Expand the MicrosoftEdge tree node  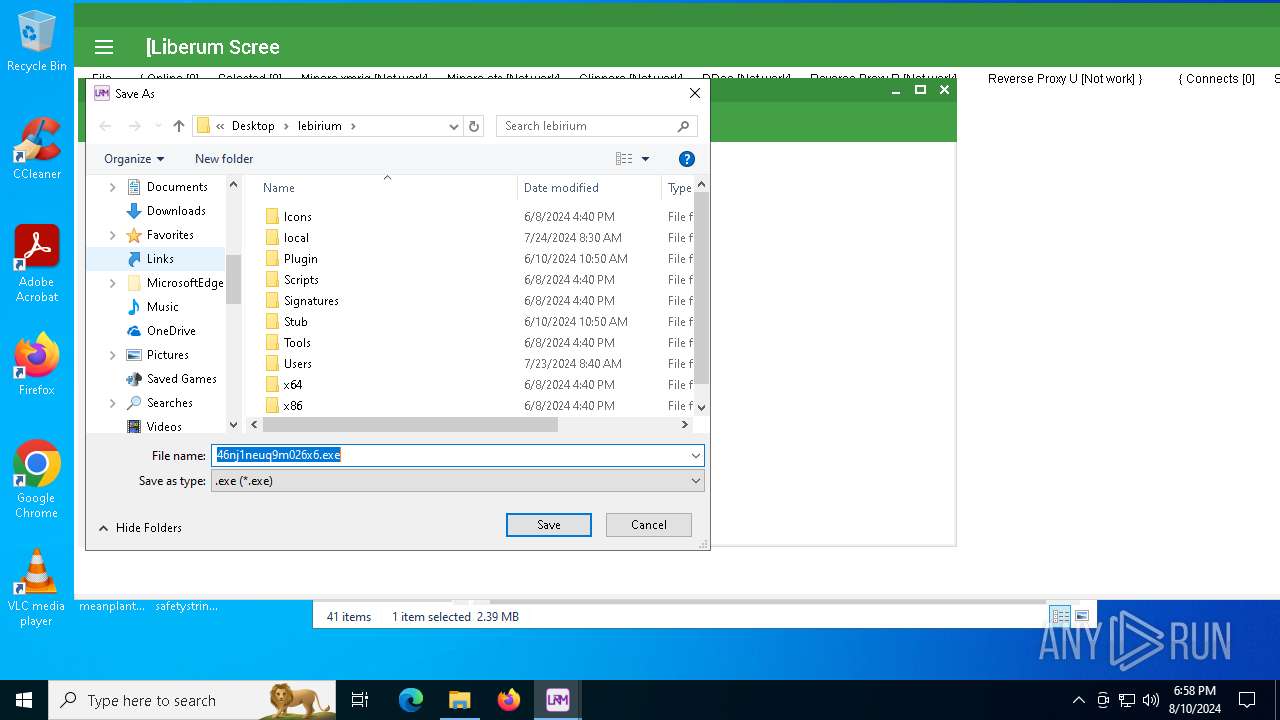tap(112, 283)
